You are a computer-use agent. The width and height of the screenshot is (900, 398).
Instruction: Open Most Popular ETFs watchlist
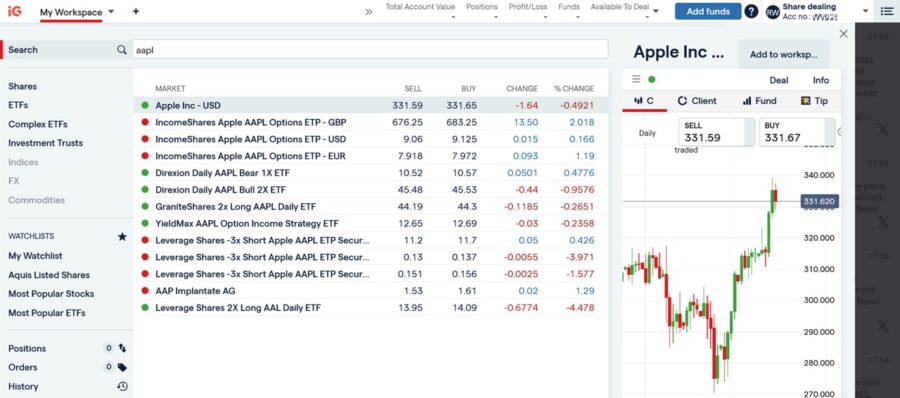[46, 313]
